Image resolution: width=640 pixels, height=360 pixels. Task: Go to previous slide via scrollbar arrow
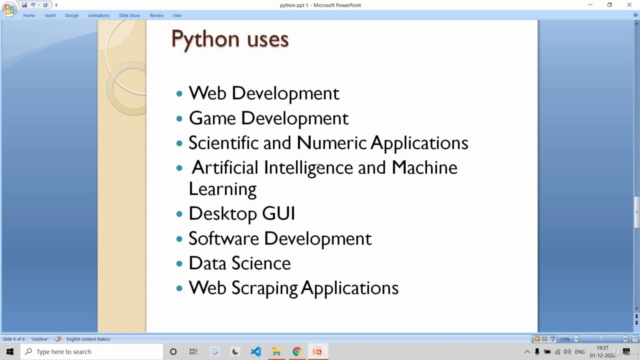[636, 316]
